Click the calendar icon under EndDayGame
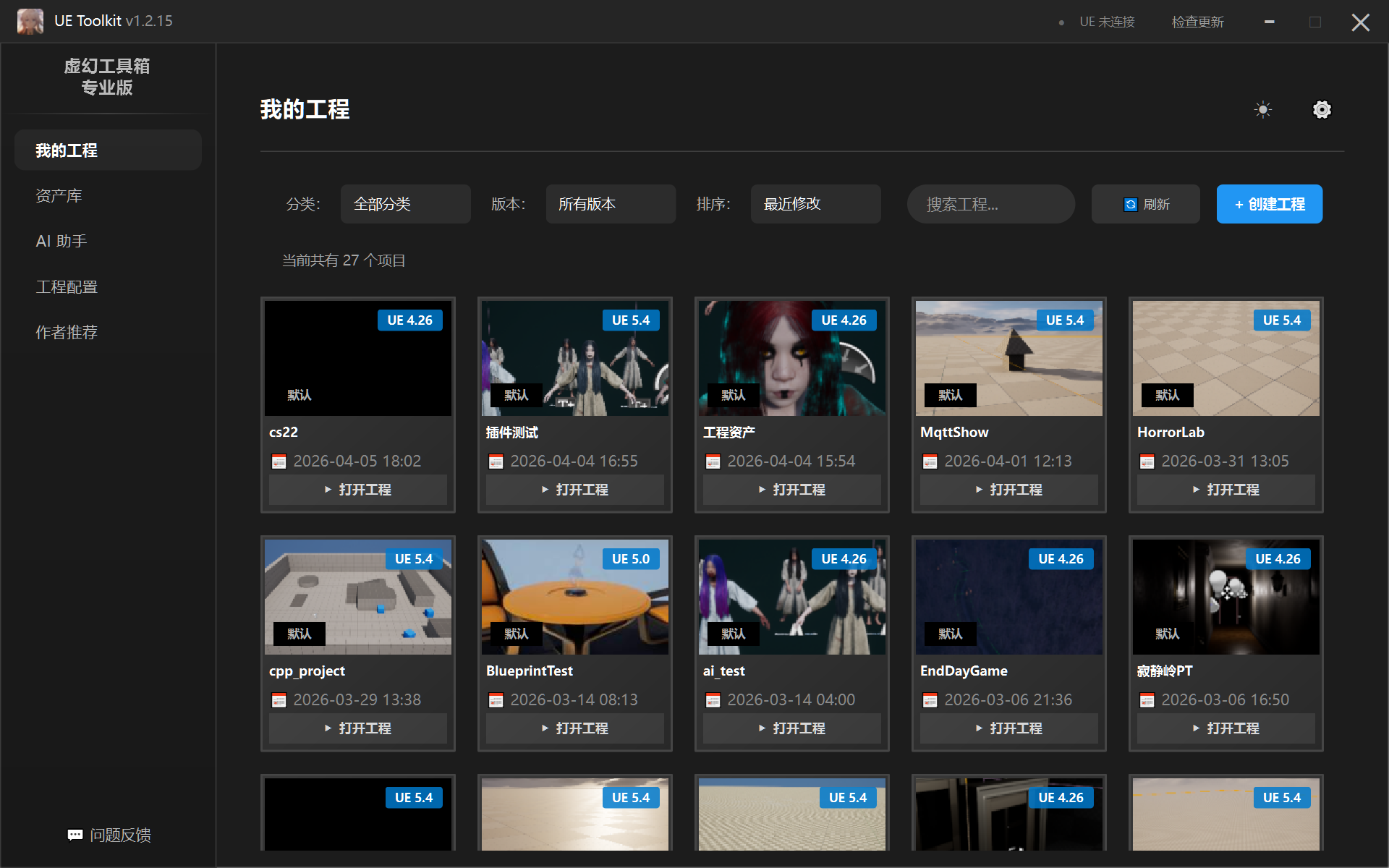Image resolution: width=1389 pixels, height=868 pixels. [x=930, y=700]
